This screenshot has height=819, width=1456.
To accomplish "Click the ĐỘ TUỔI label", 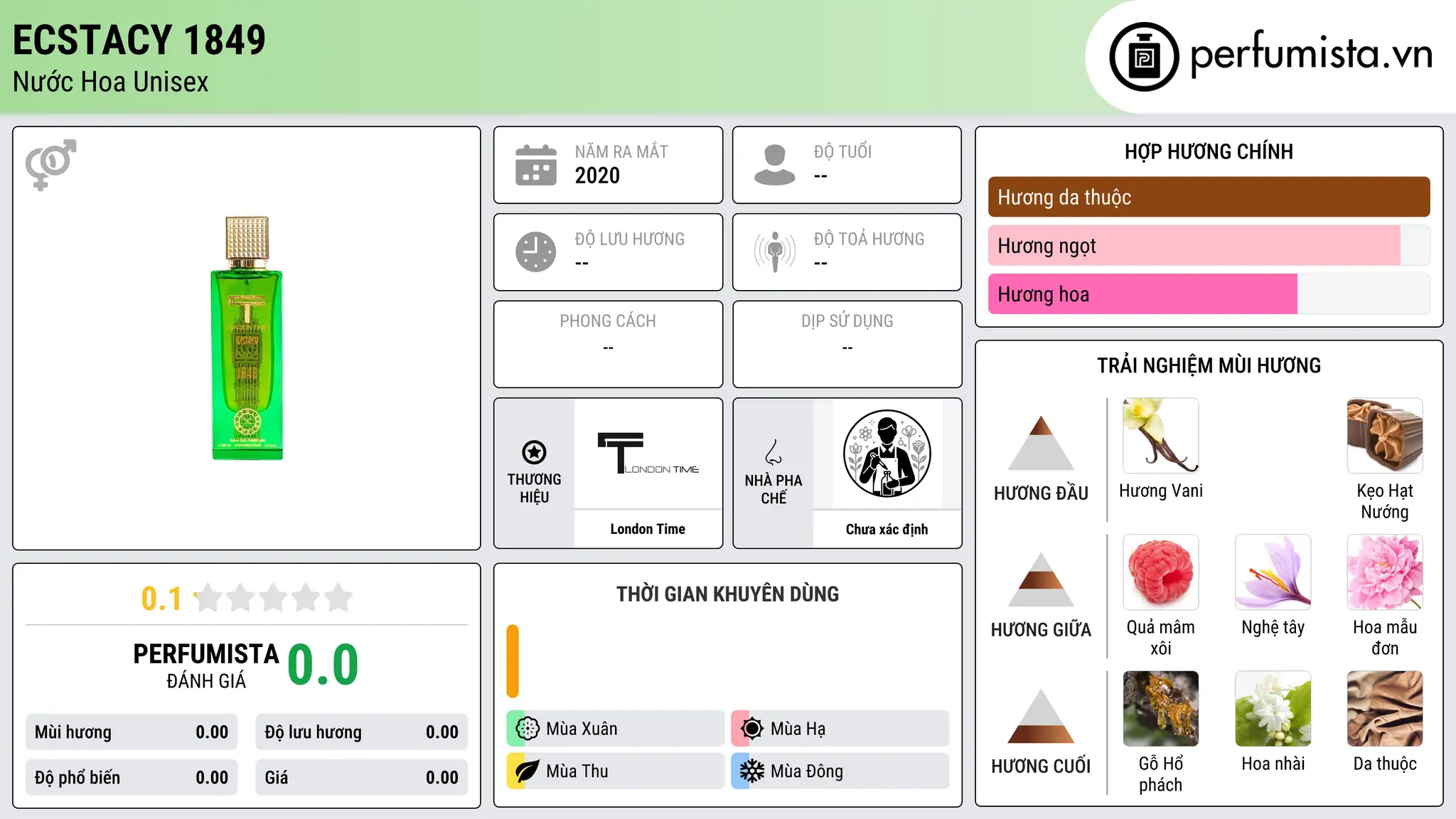I will [x=842, y=151].
